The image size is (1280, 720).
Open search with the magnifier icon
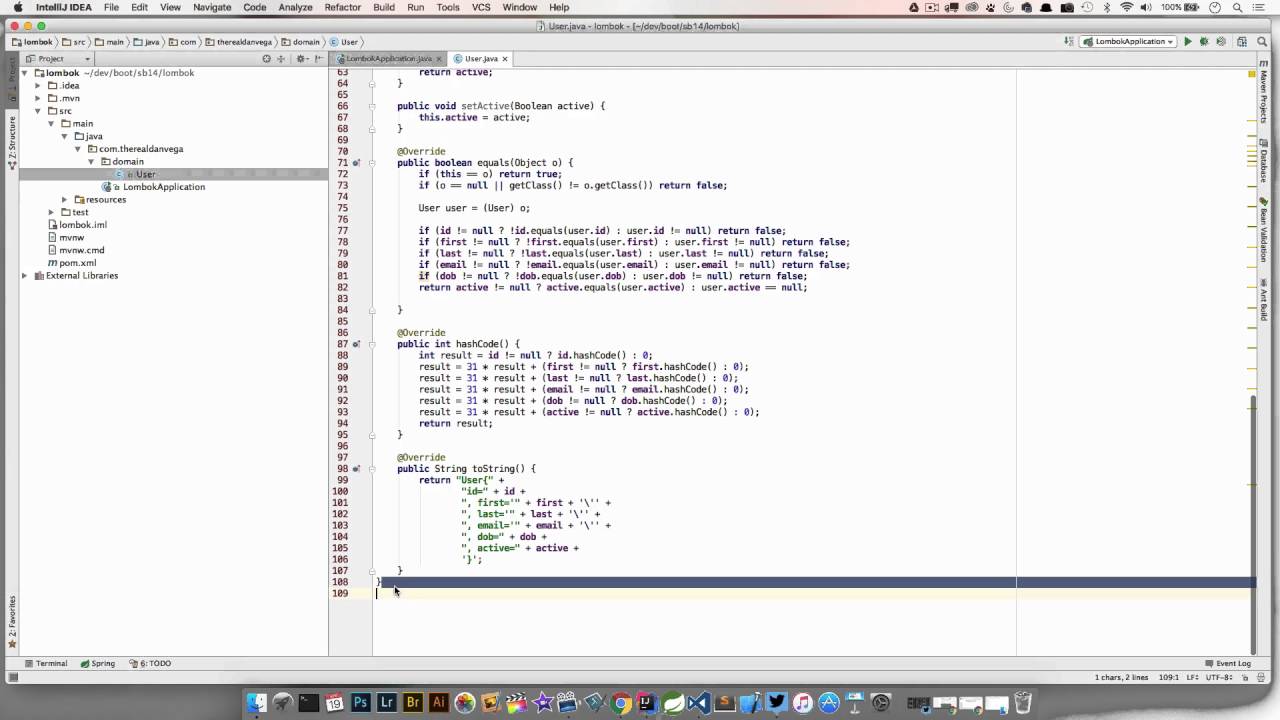[x=1262, y=42]
